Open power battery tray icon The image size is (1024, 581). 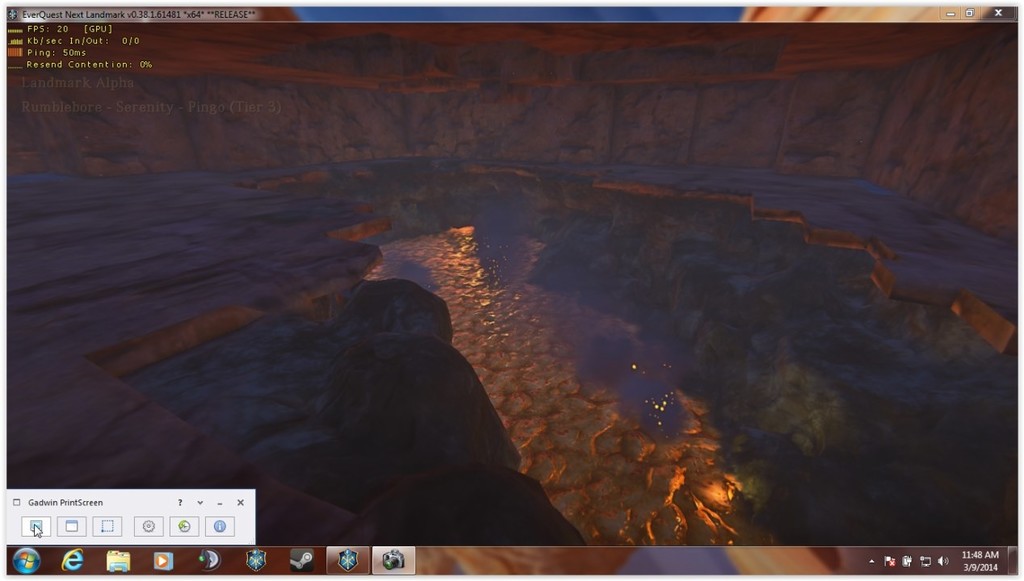coord(907,561)
